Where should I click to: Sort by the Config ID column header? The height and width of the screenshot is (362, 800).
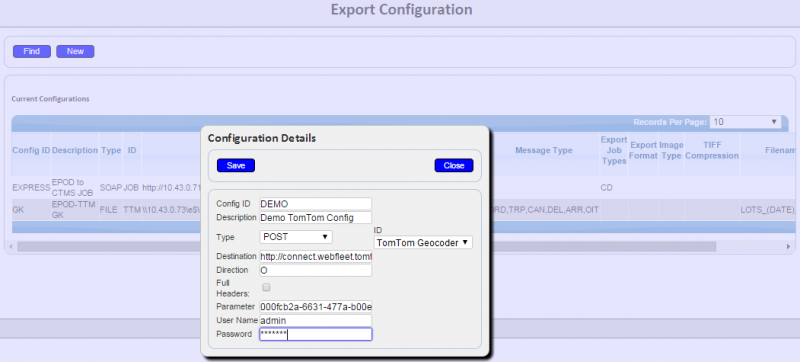click(31, 150)
